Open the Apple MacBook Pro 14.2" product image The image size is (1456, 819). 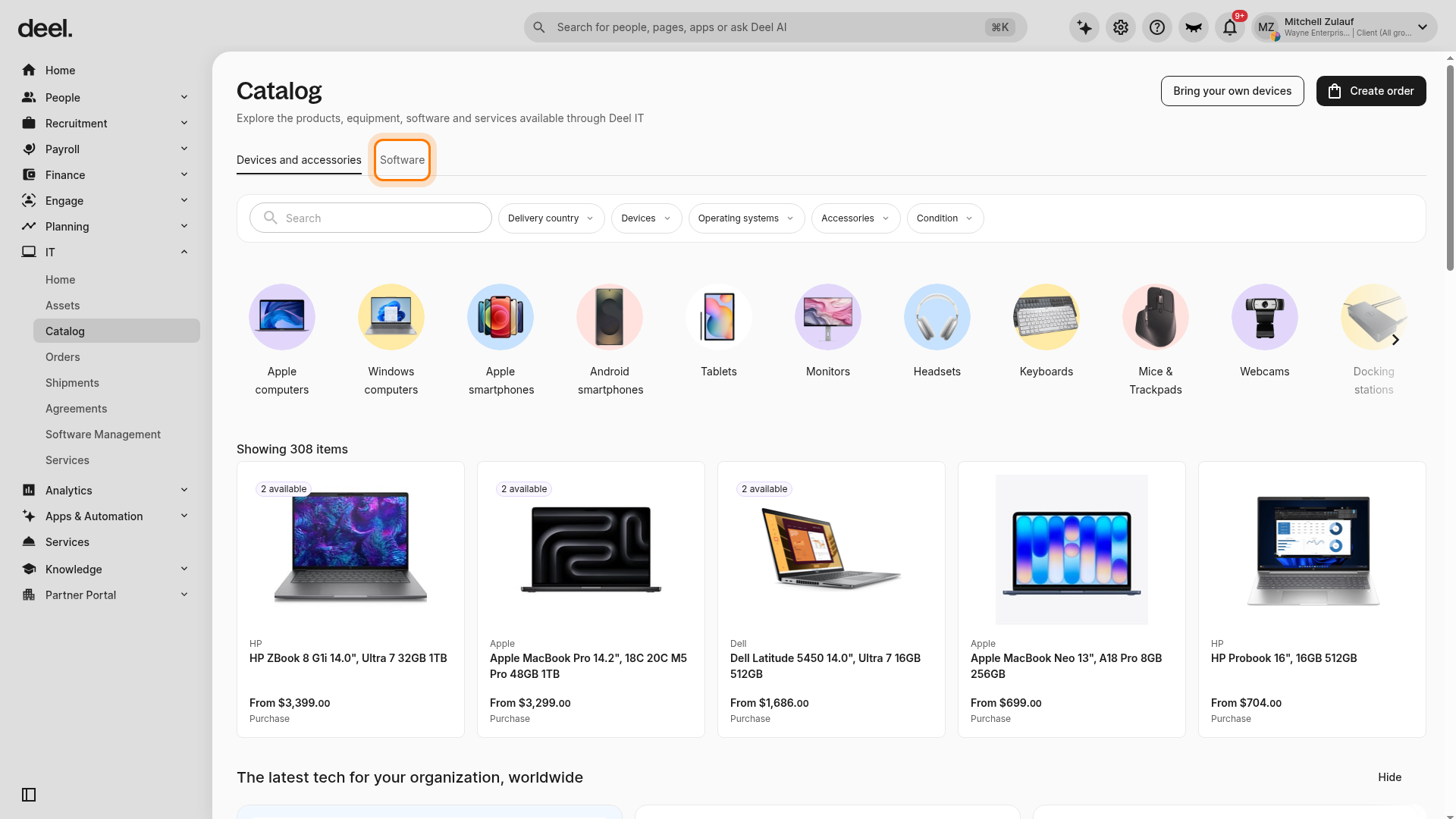point(591,548)
